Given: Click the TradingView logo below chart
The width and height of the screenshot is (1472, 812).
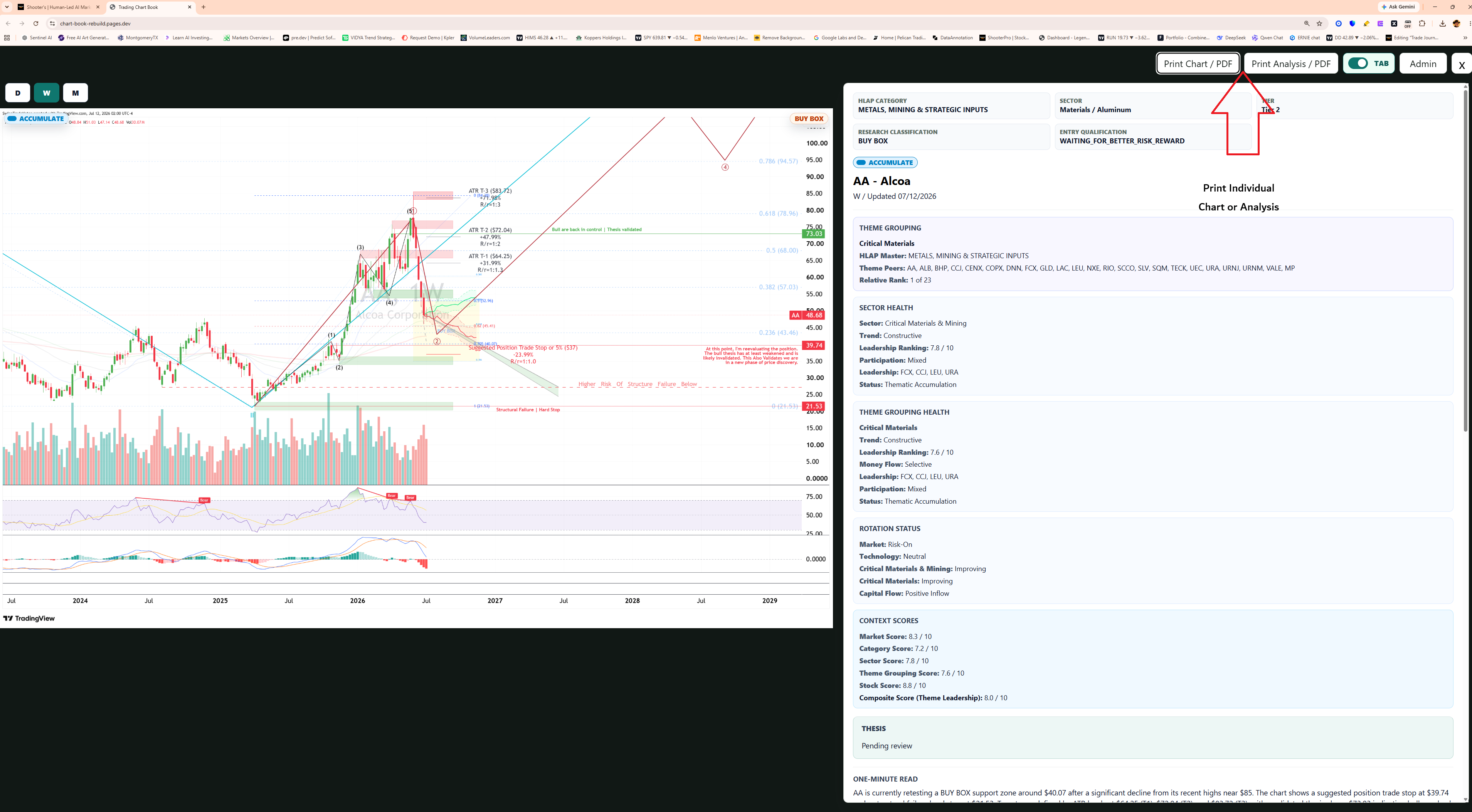Looking at the screenshot, I should 29,618.
